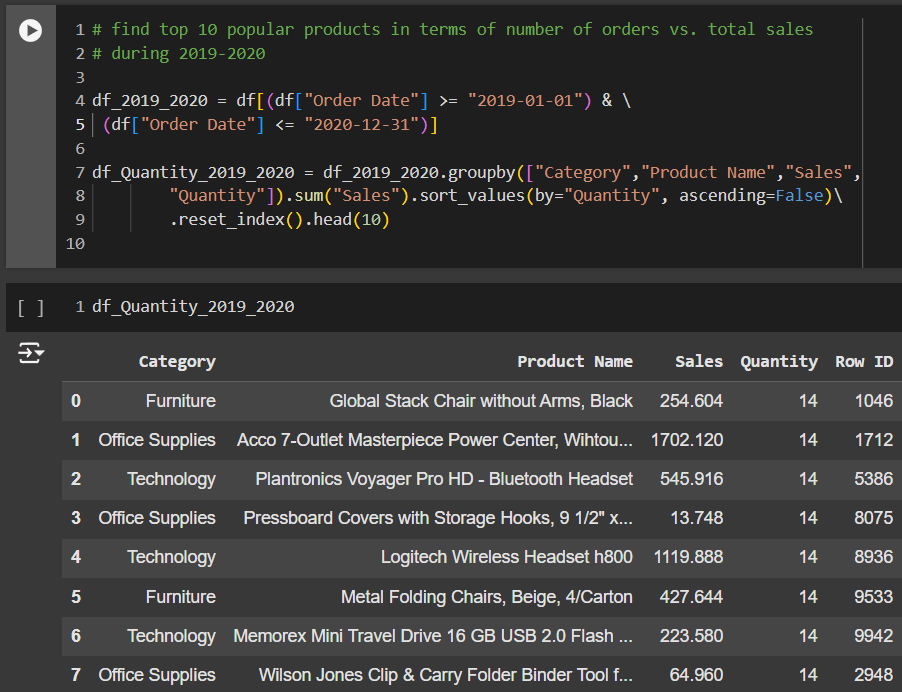Viewport: 902px width, 692px height.
Task: Run the df_Quantity_2019_2020 cell via empty brackets
Action: click(31, 307)
